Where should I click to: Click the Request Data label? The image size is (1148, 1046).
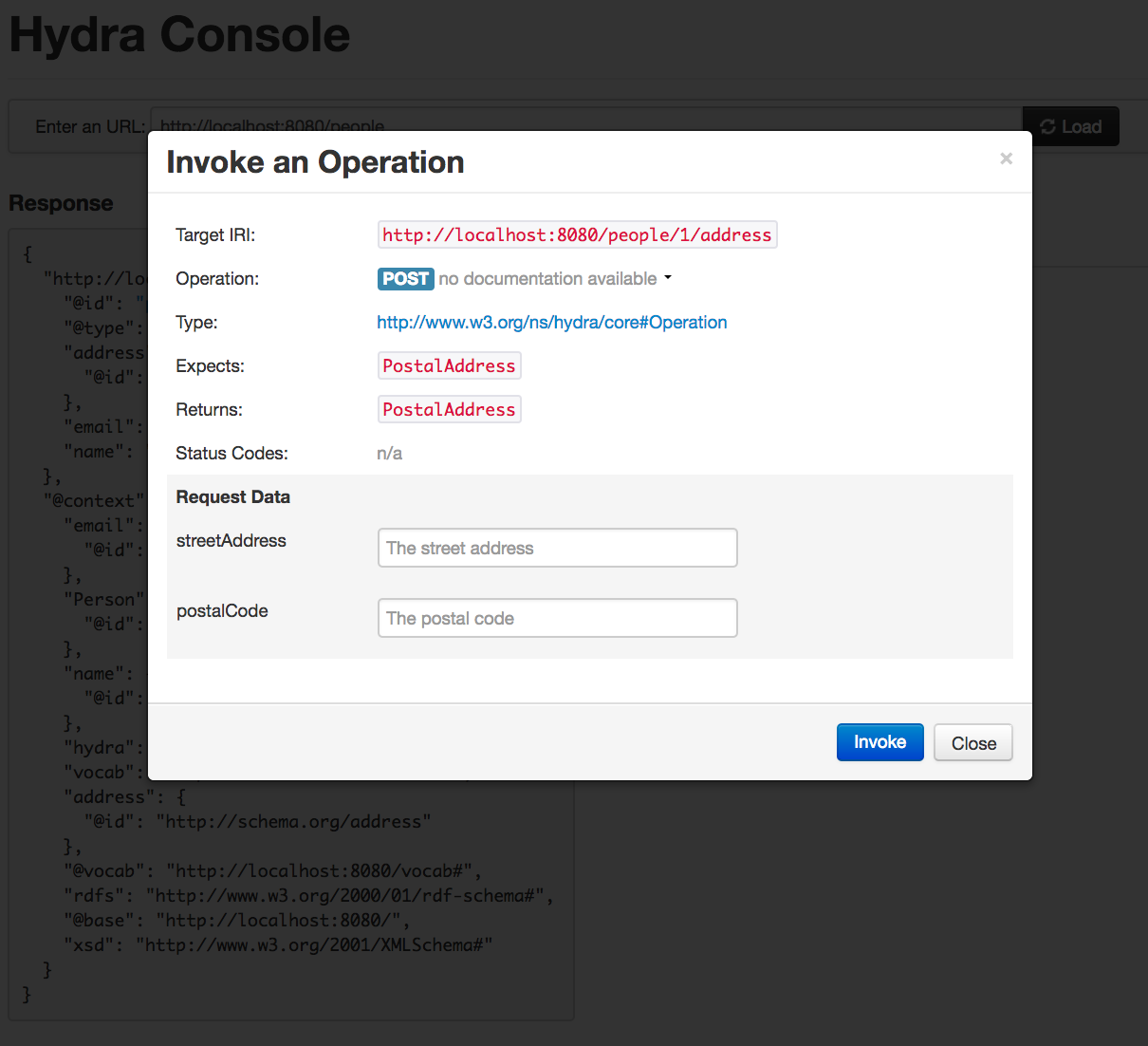click(232, 496)
